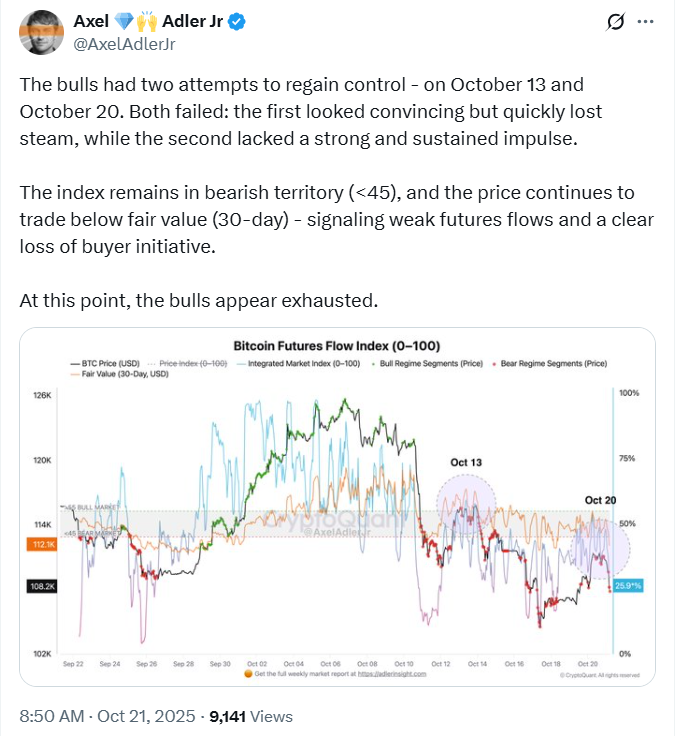The image size is (676, 736).
Task: Open the Grok icon beside the post
Action: (x=617, y=23)
